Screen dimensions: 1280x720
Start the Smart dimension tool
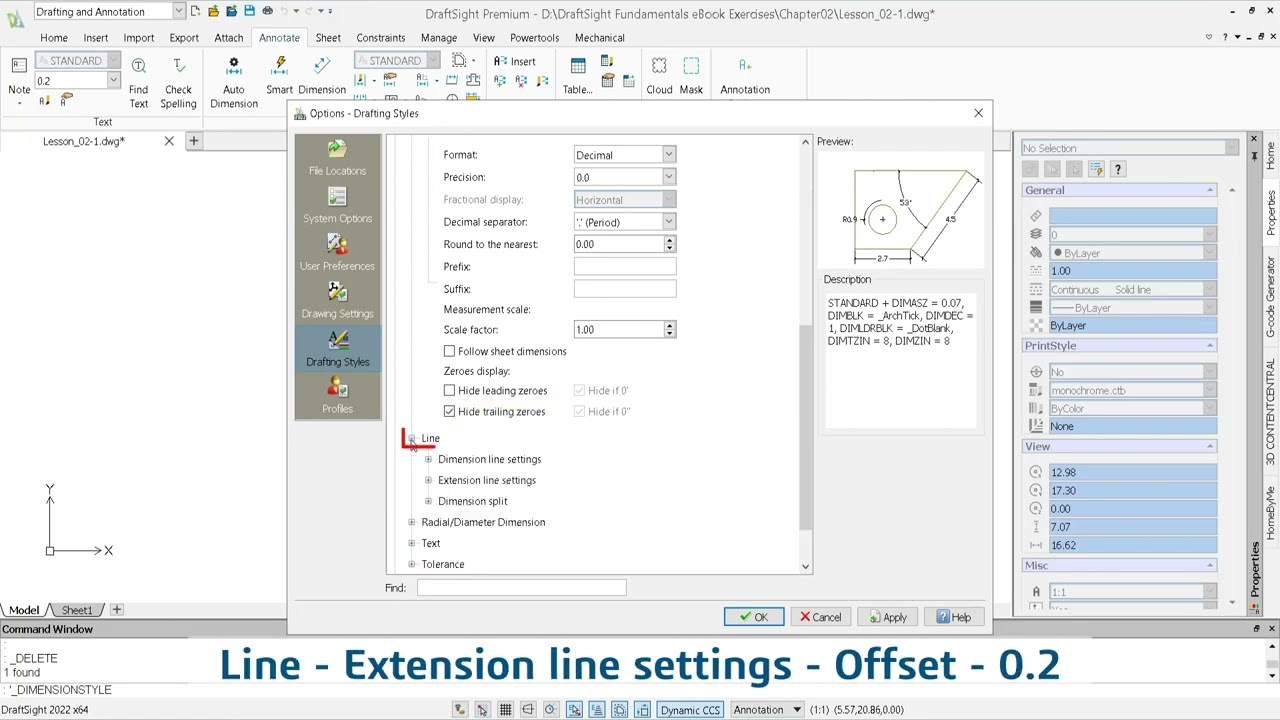pyautogui.click(x=280, y=76)
